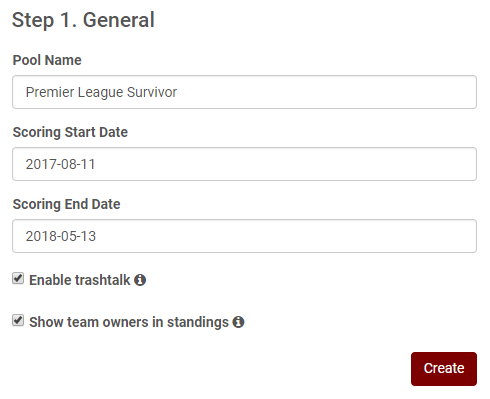Click the Create button
The image size is (490, 399).
[x=444, y=369]
